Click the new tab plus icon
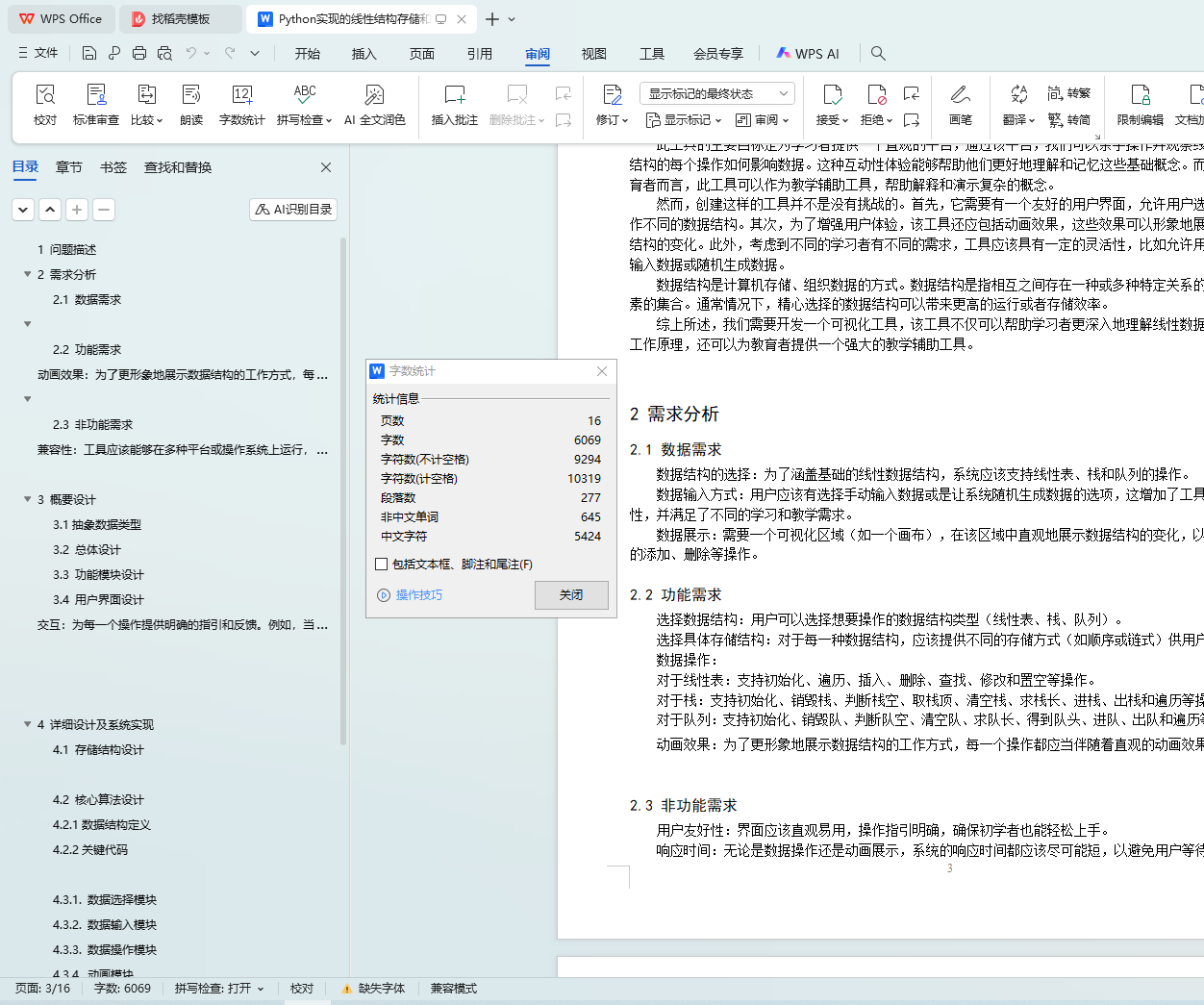This screenshot has width=1204, height=1005. click(492, 19)
